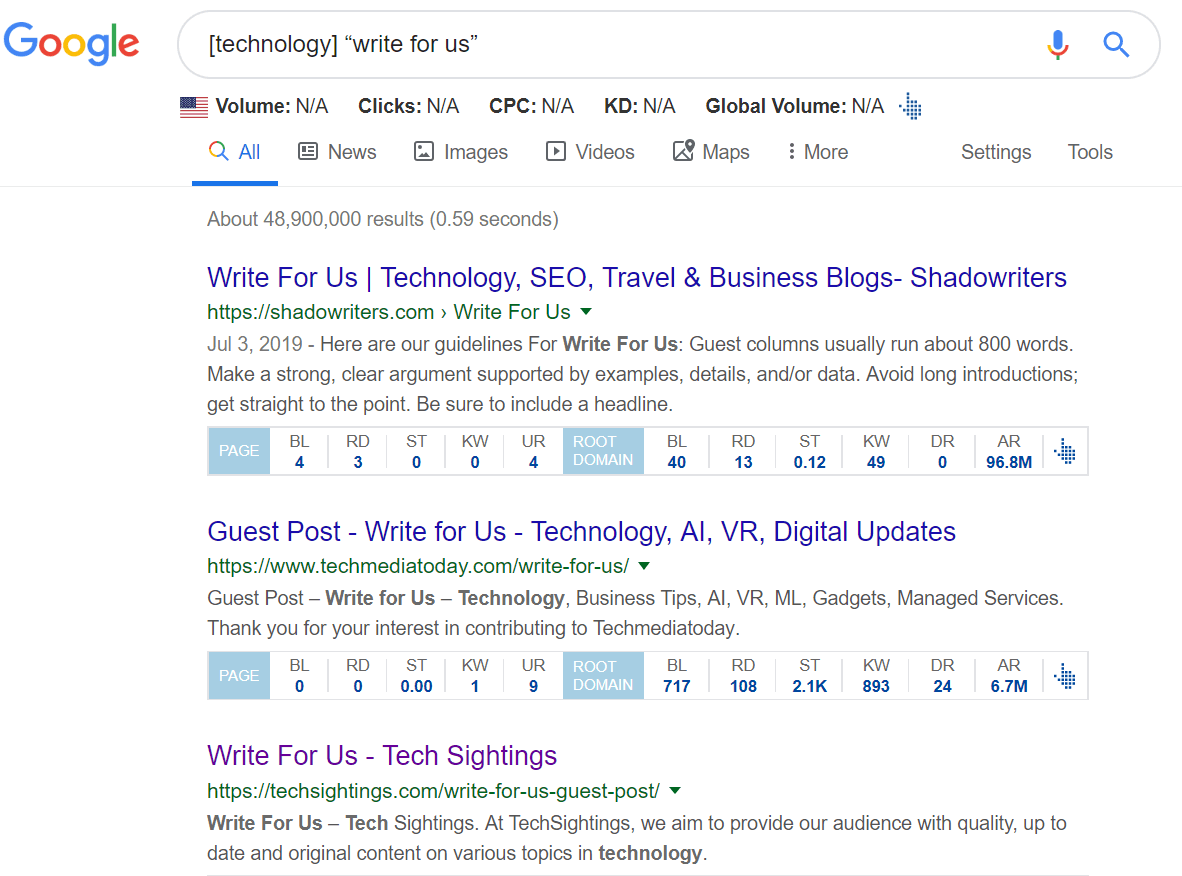
Task: Open the Tools search filter menu
Action: click(1089, 152)
